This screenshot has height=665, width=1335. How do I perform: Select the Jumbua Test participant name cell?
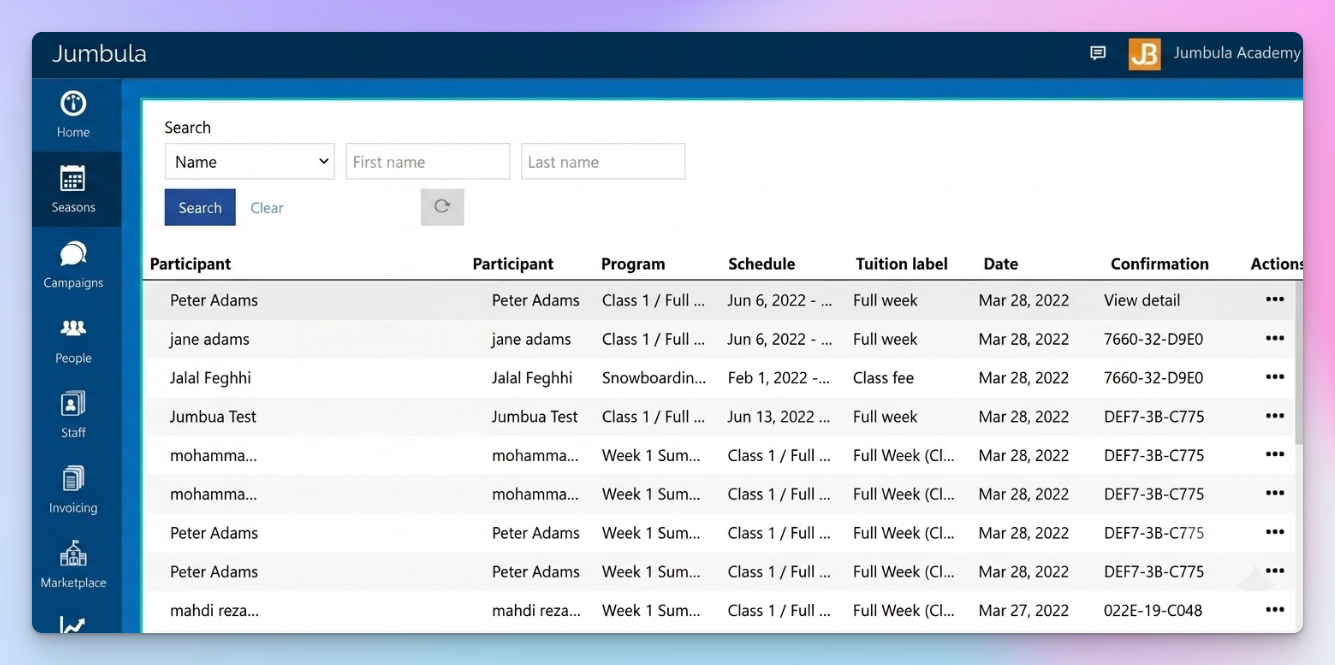[213, 417]
